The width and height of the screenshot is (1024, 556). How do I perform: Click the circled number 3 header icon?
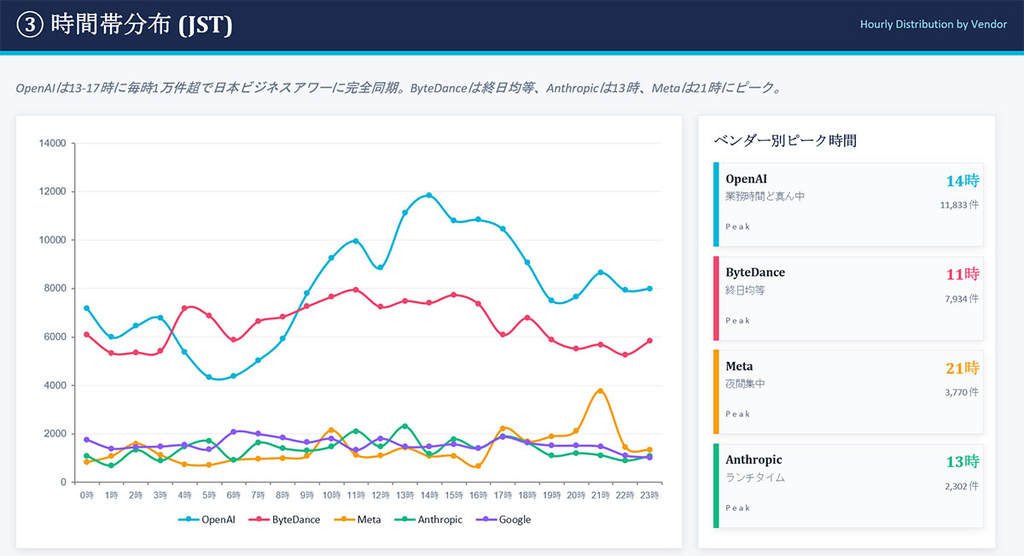(29, 25)
